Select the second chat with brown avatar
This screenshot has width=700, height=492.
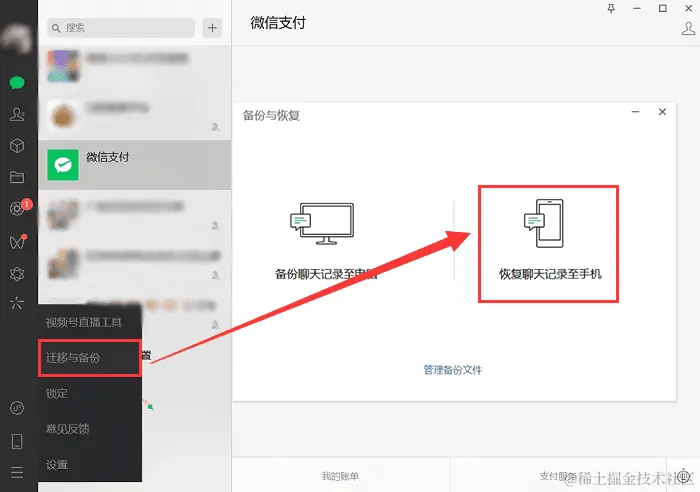pyautogui.click(x=135, y=115)
